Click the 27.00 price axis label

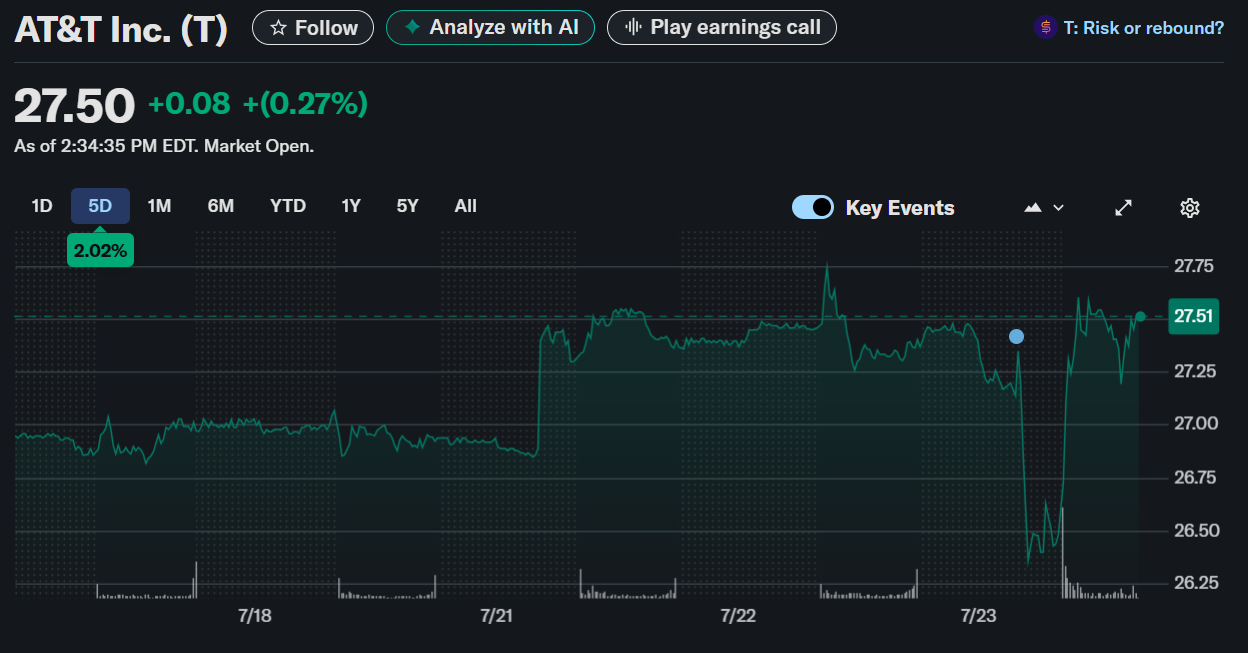tap(1194, 424)
